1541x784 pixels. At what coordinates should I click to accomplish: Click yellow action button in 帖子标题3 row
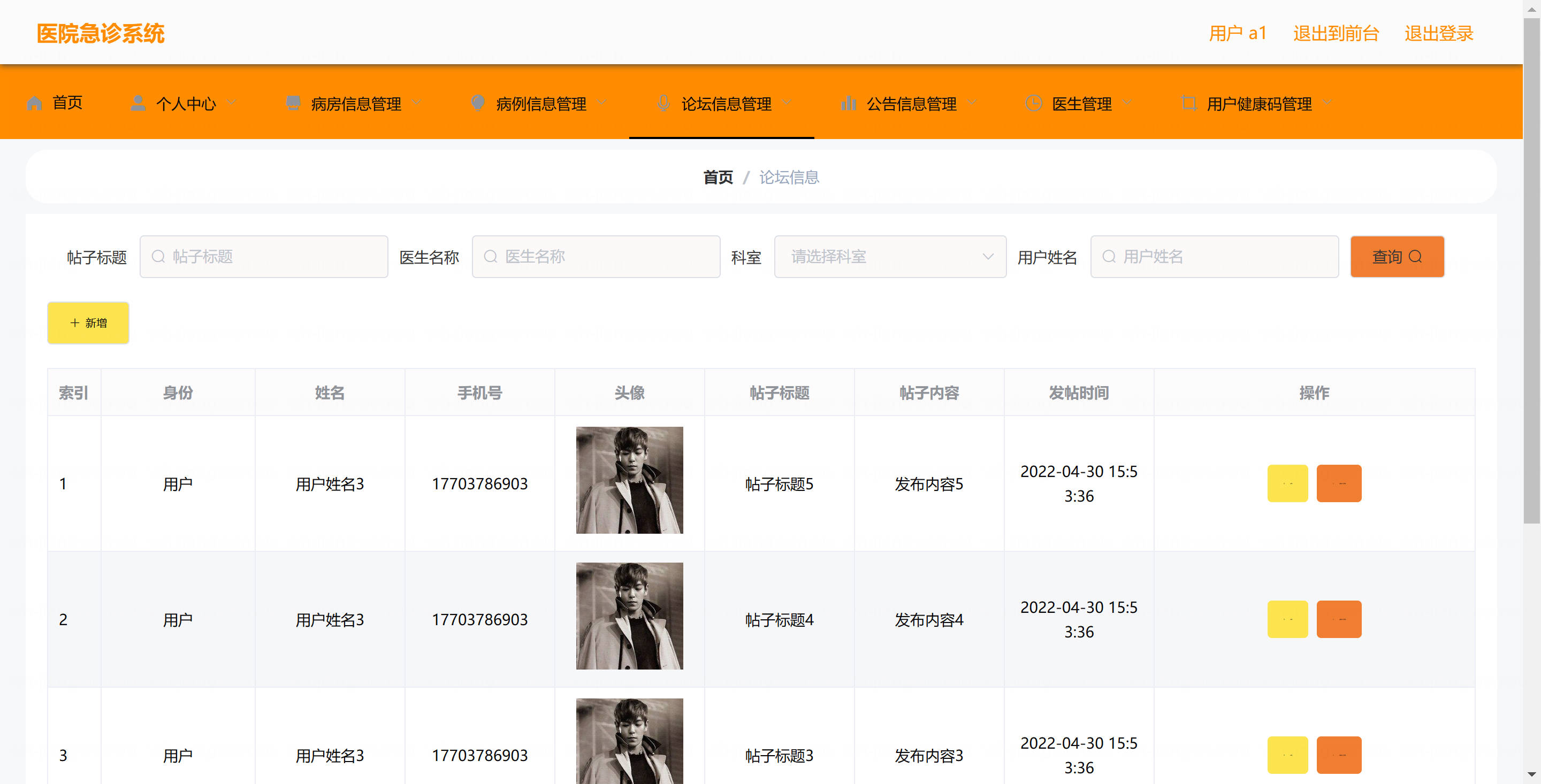coord(1287,755)
